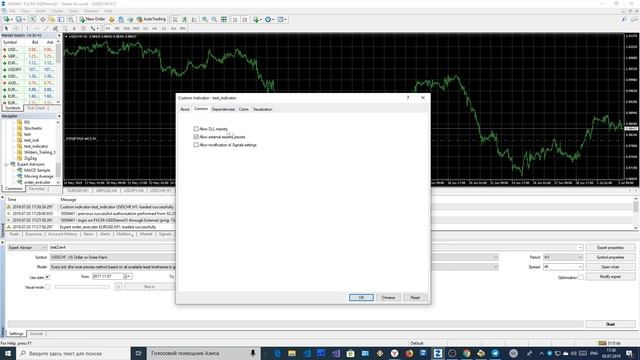Click the USDJPY row in Market Watch
Image resolution: width=640 pixels, height=360 pixels.
click(x=29, y=69)
